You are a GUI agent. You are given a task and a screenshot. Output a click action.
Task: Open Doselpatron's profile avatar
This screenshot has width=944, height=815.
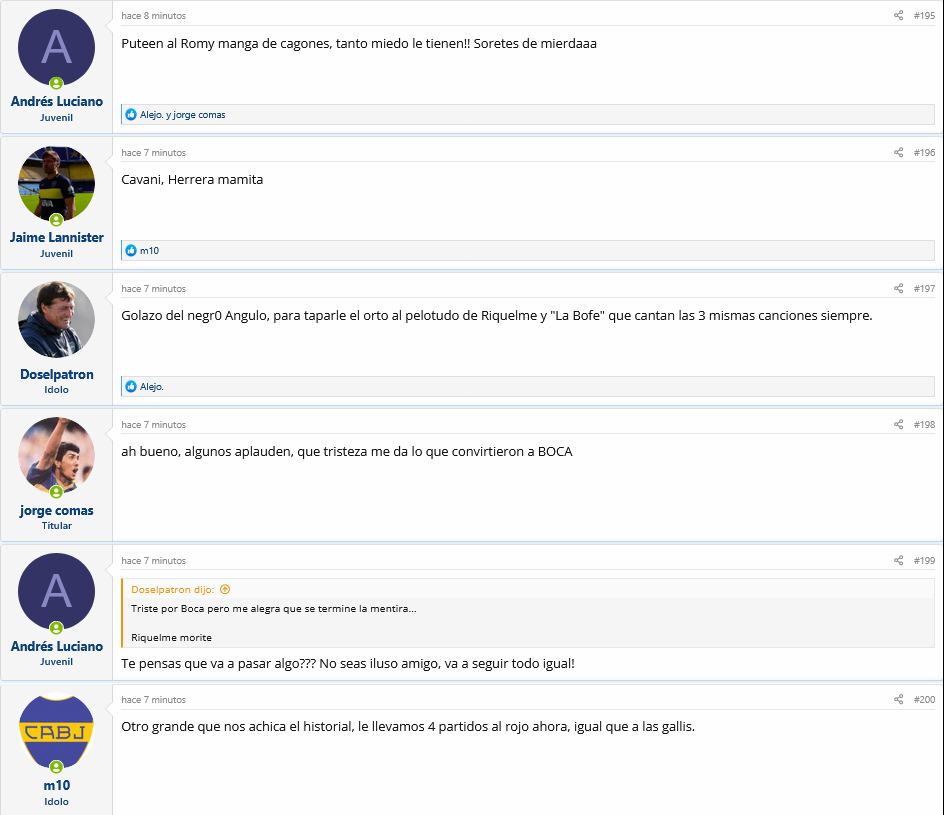[x=57, y=320]
